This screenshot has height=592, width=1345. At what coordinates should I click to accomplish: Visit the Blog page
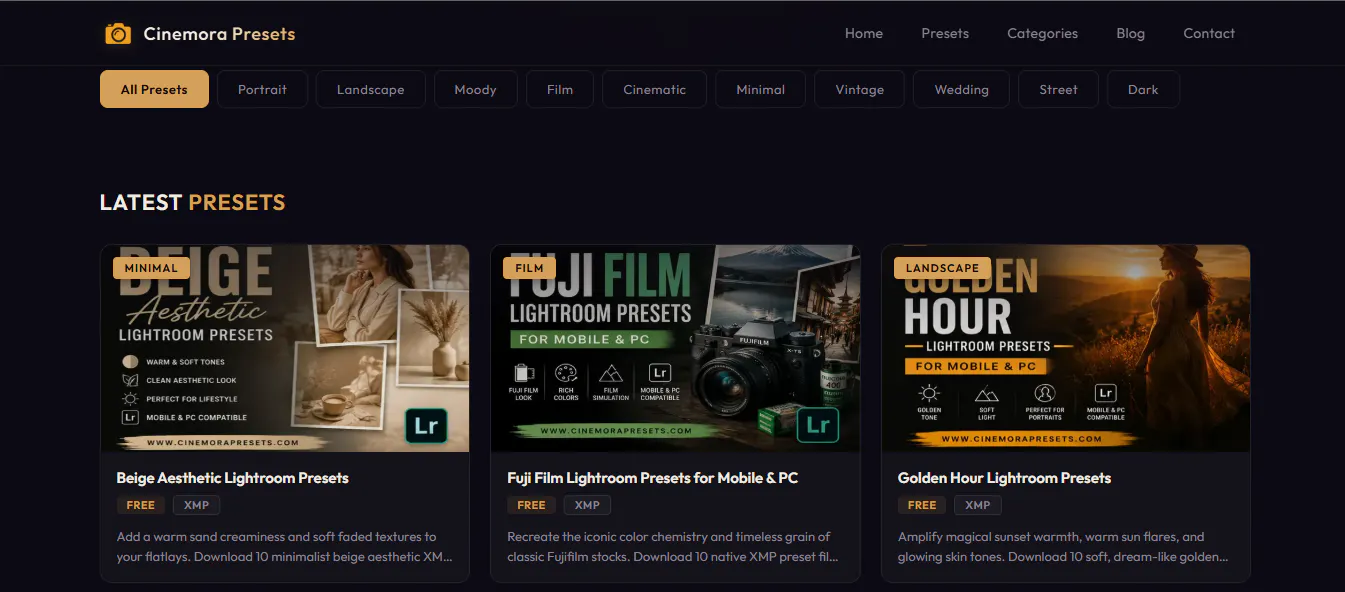(x=1130, y=33)
